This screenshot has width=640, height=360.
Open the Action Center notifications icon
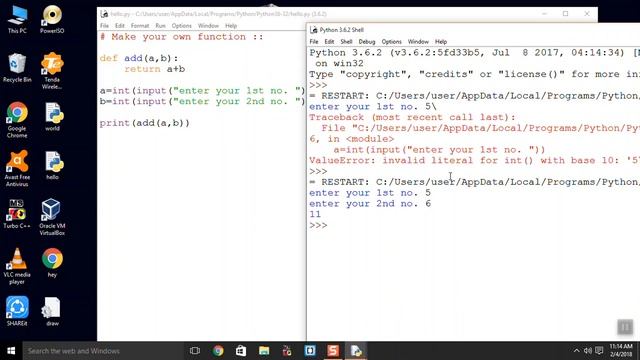[x=599, y=351]
